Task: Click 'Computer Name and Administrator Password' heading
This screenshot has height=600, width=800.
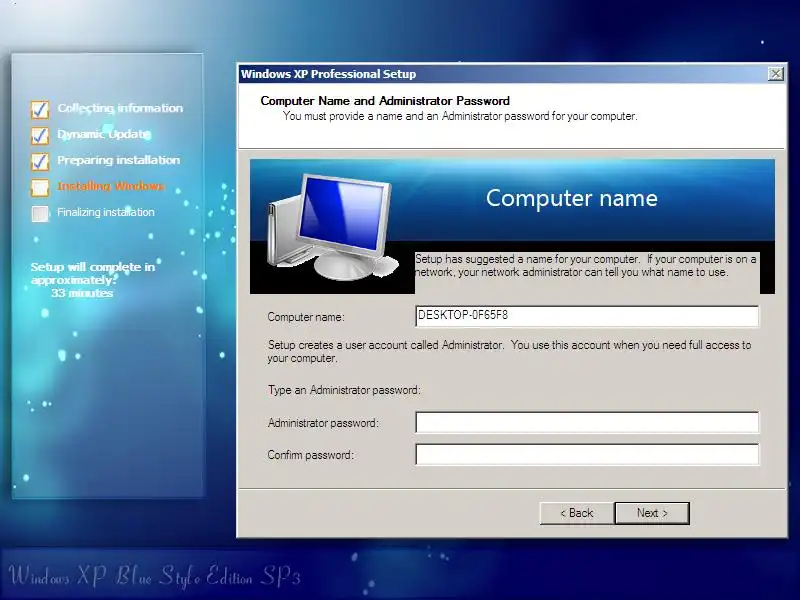Action: coord(385,101)
